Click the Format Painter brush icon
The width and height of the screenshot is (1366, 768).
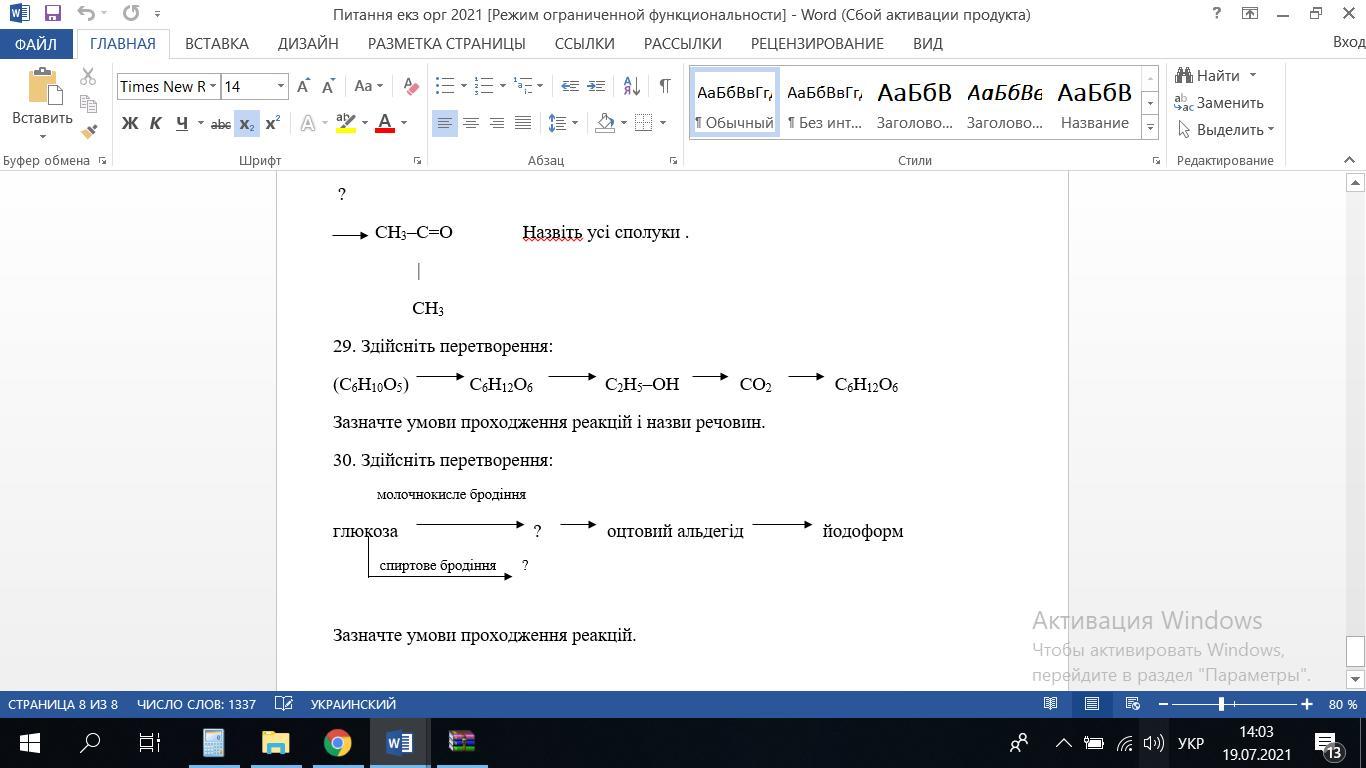click(88, 131)
